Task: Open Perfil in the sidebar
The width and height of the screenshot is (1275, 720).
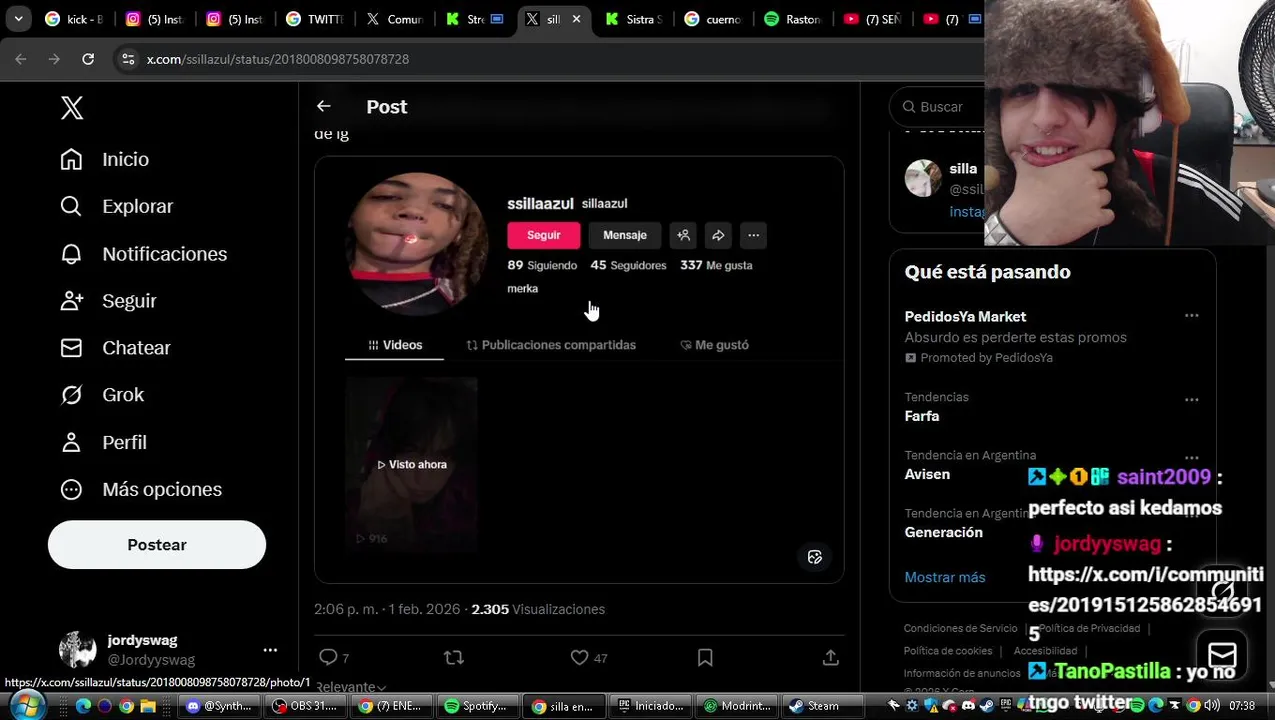Action: 103,442
